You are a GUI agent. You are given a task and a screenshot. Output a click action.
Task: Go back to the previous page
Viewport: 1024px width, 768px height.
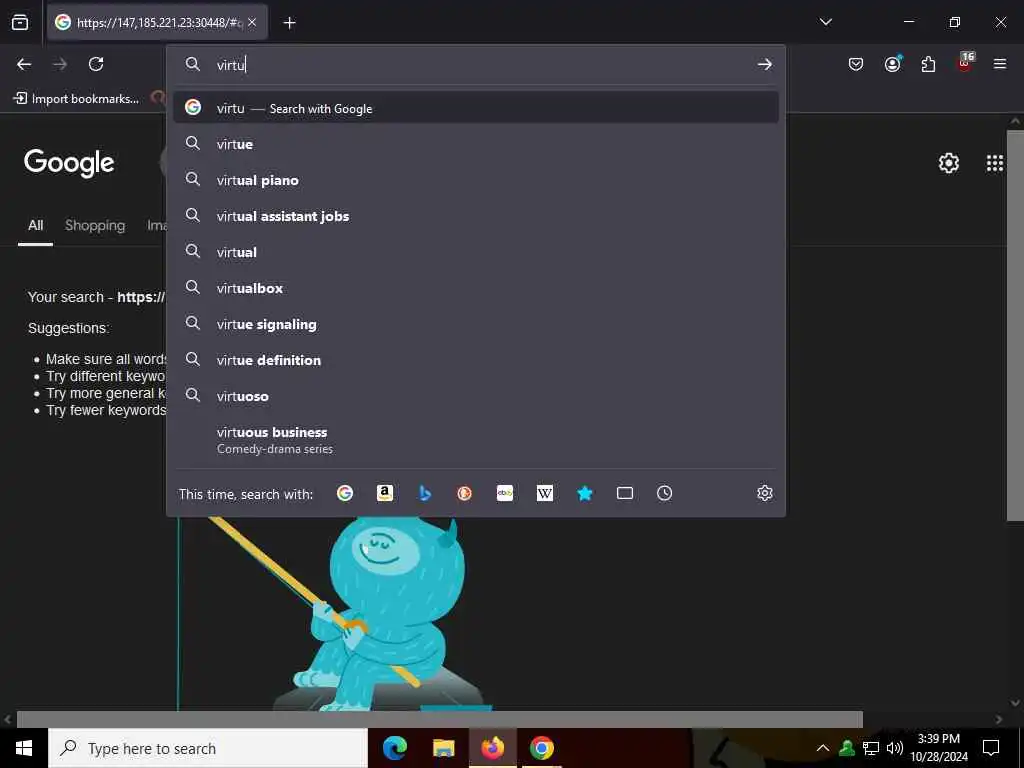[x=24, y=64]
